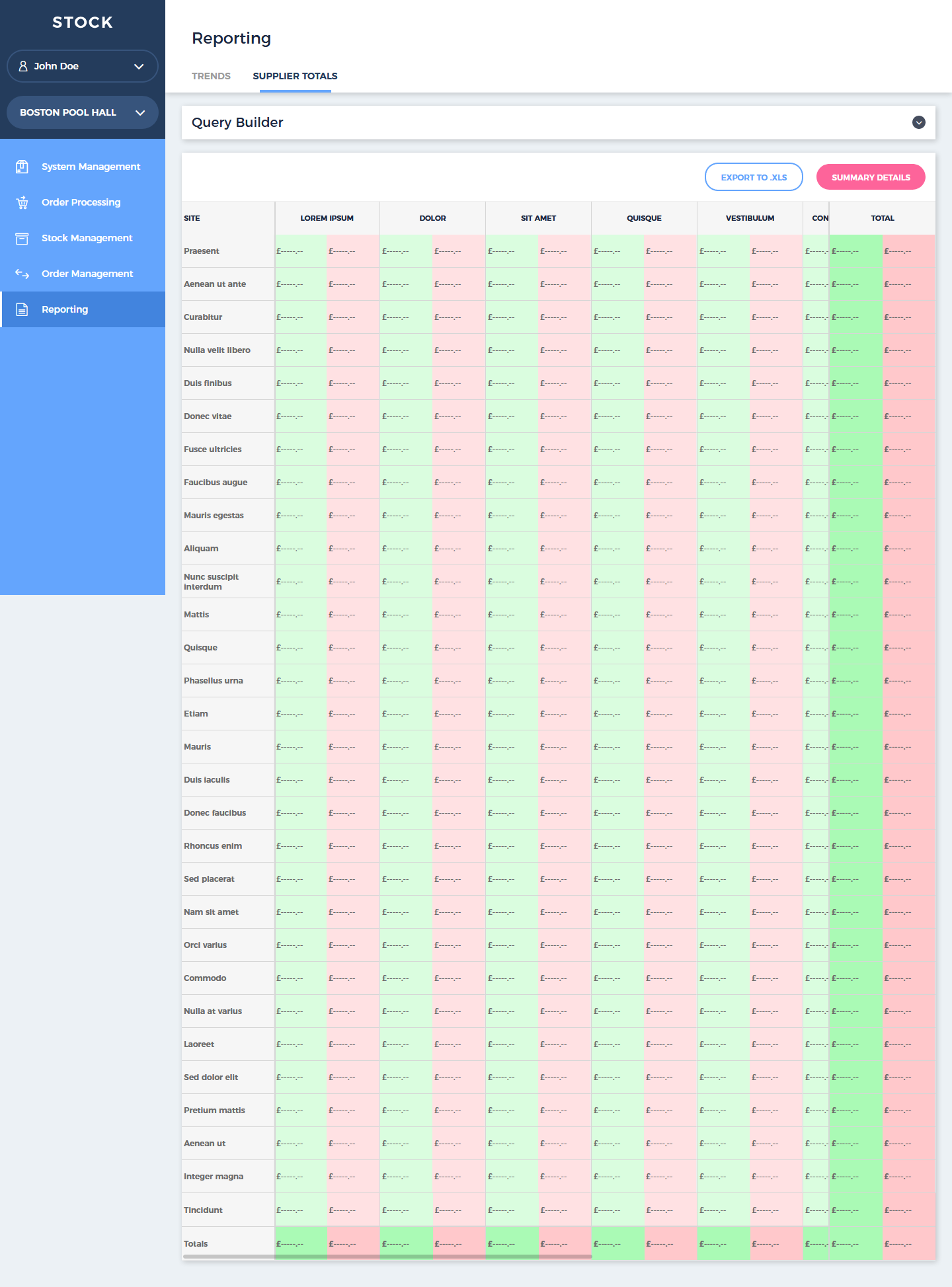Image resolution: width=952 pixels, height=1287 pixels.
Task: Expand Query Builder with the circular chevron
Action: (x=918, y=122)
